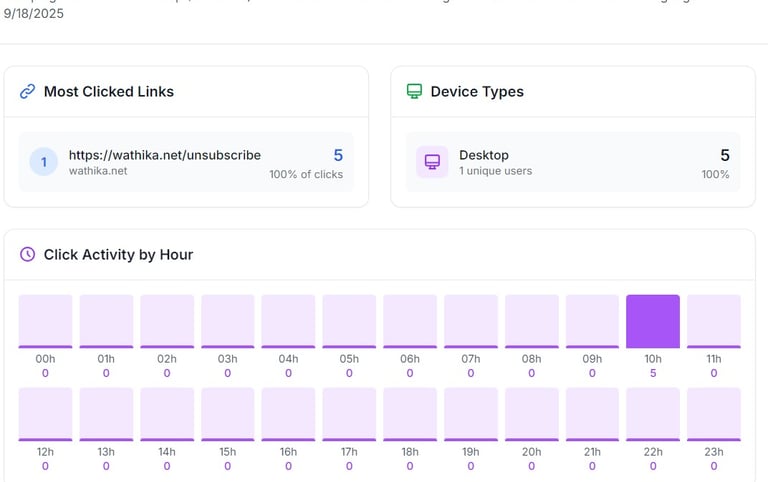The height and width of the screenshot is (482, 768).
Task: Click the blue 5 clicks count
Action: (338, 155)
